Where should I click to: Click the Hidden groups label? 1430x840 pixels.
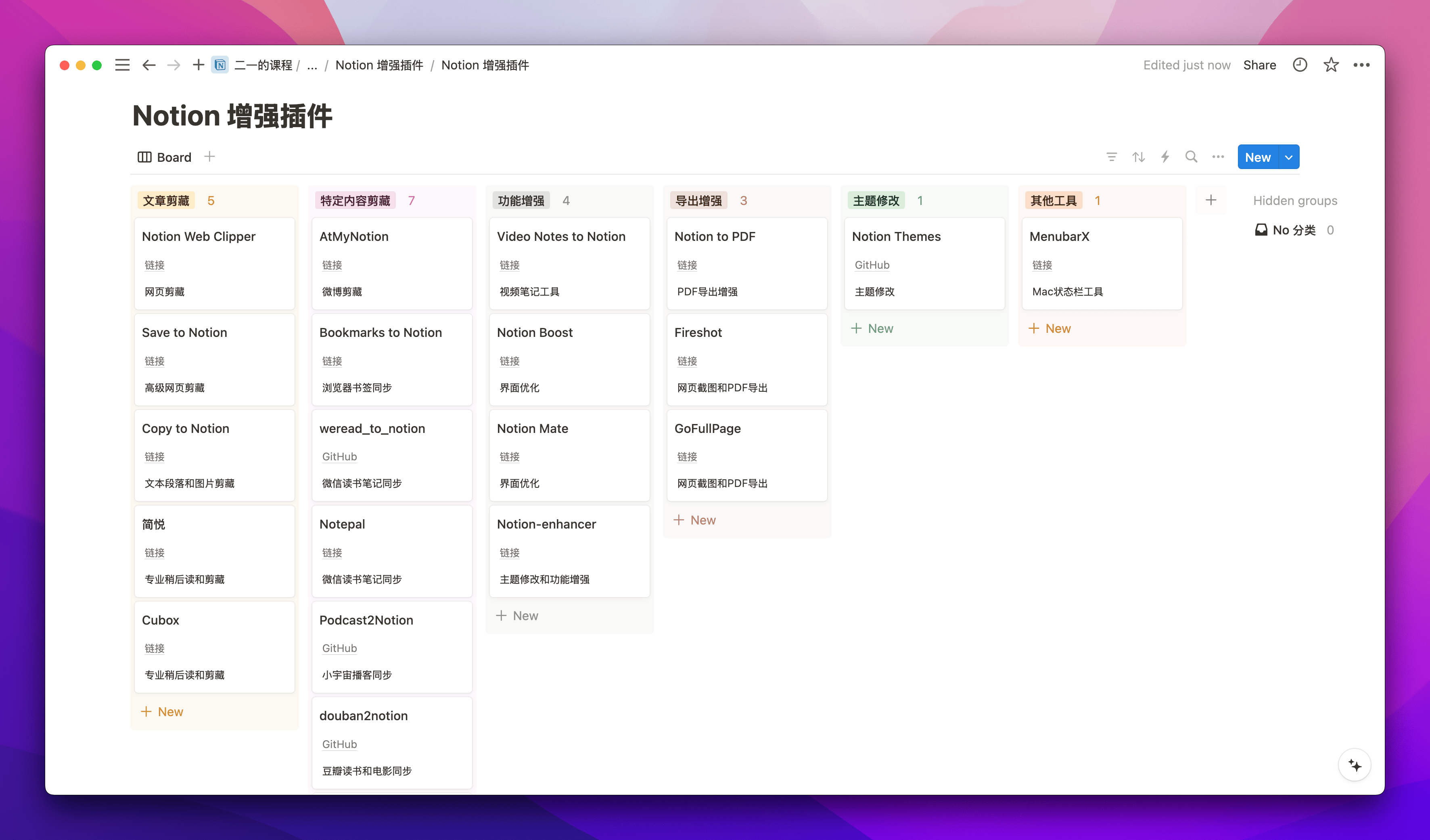(1295, 201)
